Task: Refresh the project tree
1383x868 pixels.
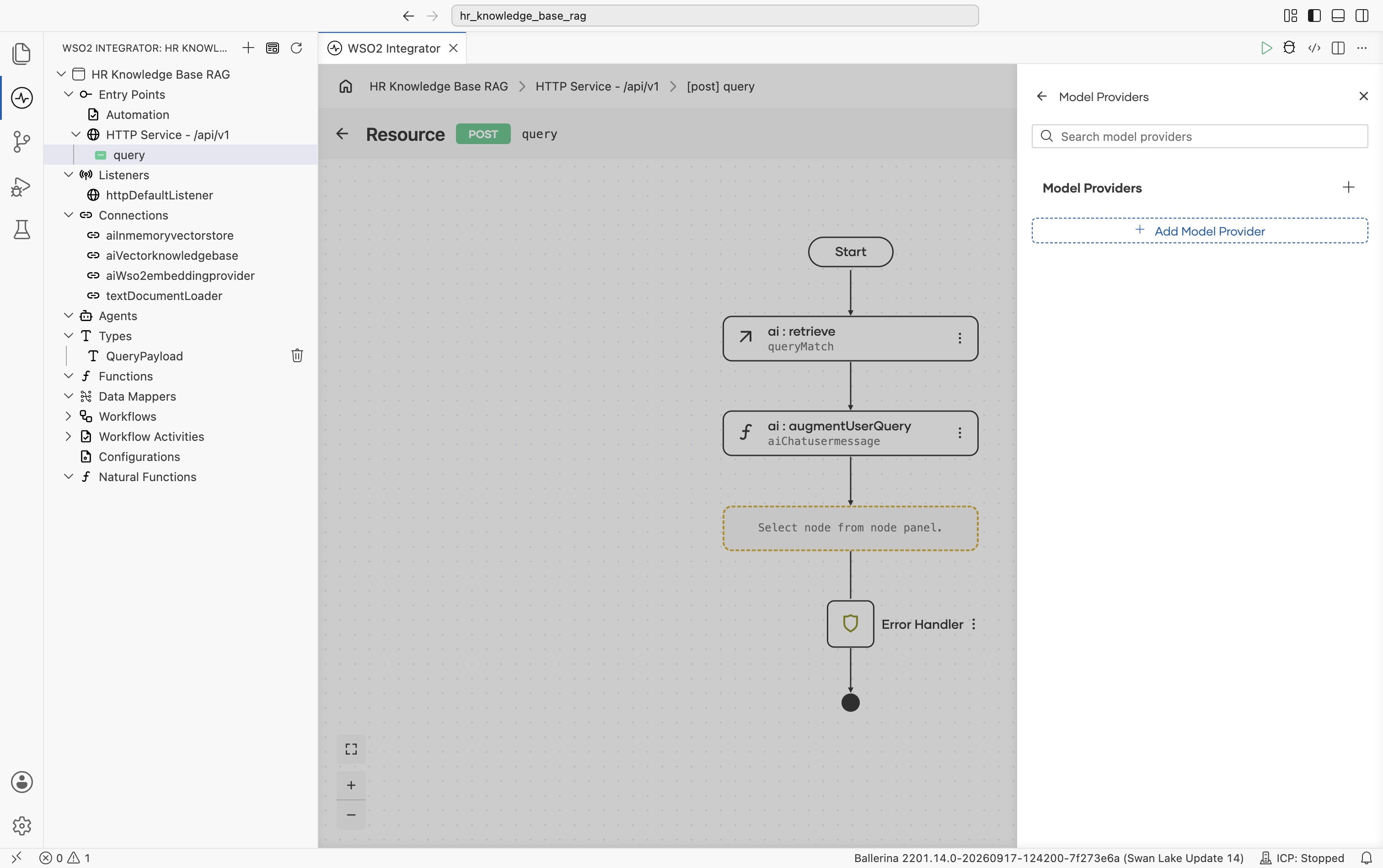Action: pyautogui.click(x=296, y=48)
